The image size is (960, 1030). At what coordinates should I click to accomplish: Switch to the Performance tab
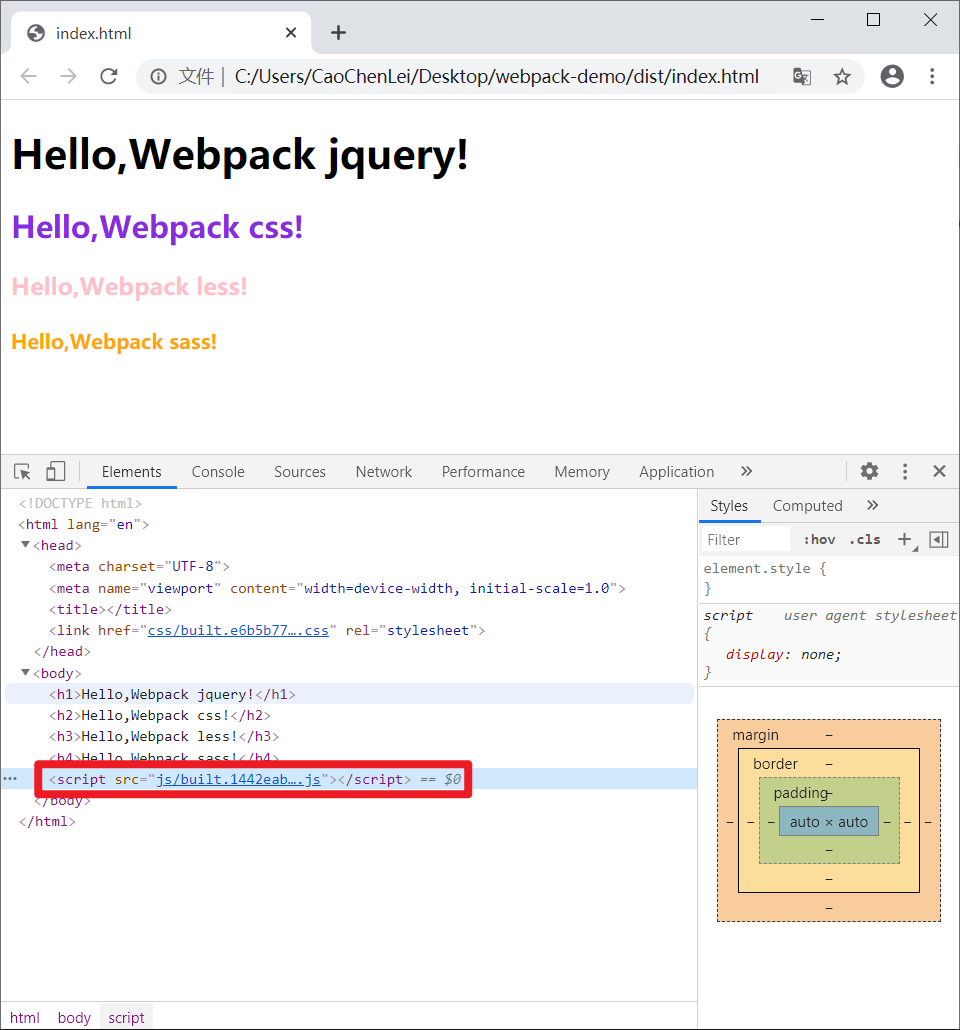pos(483,472)
